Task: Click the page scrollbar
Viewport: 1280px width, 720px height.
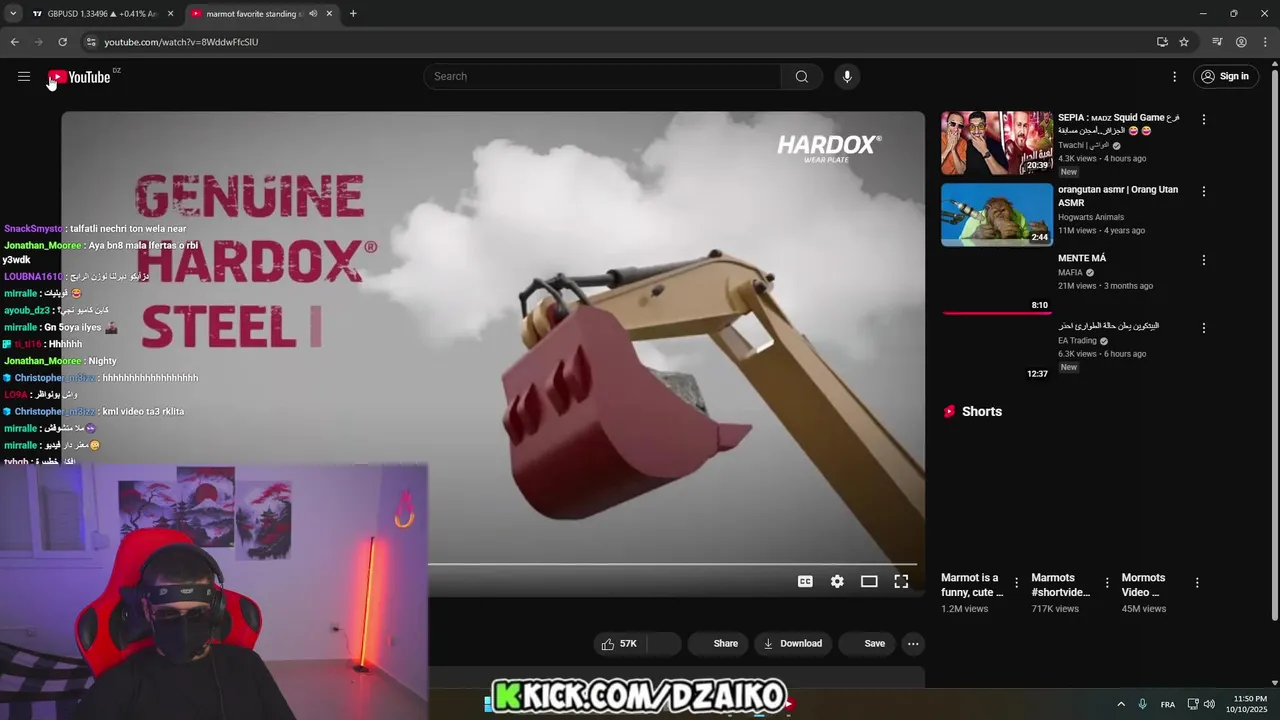Action: [x=1274, y=345]
